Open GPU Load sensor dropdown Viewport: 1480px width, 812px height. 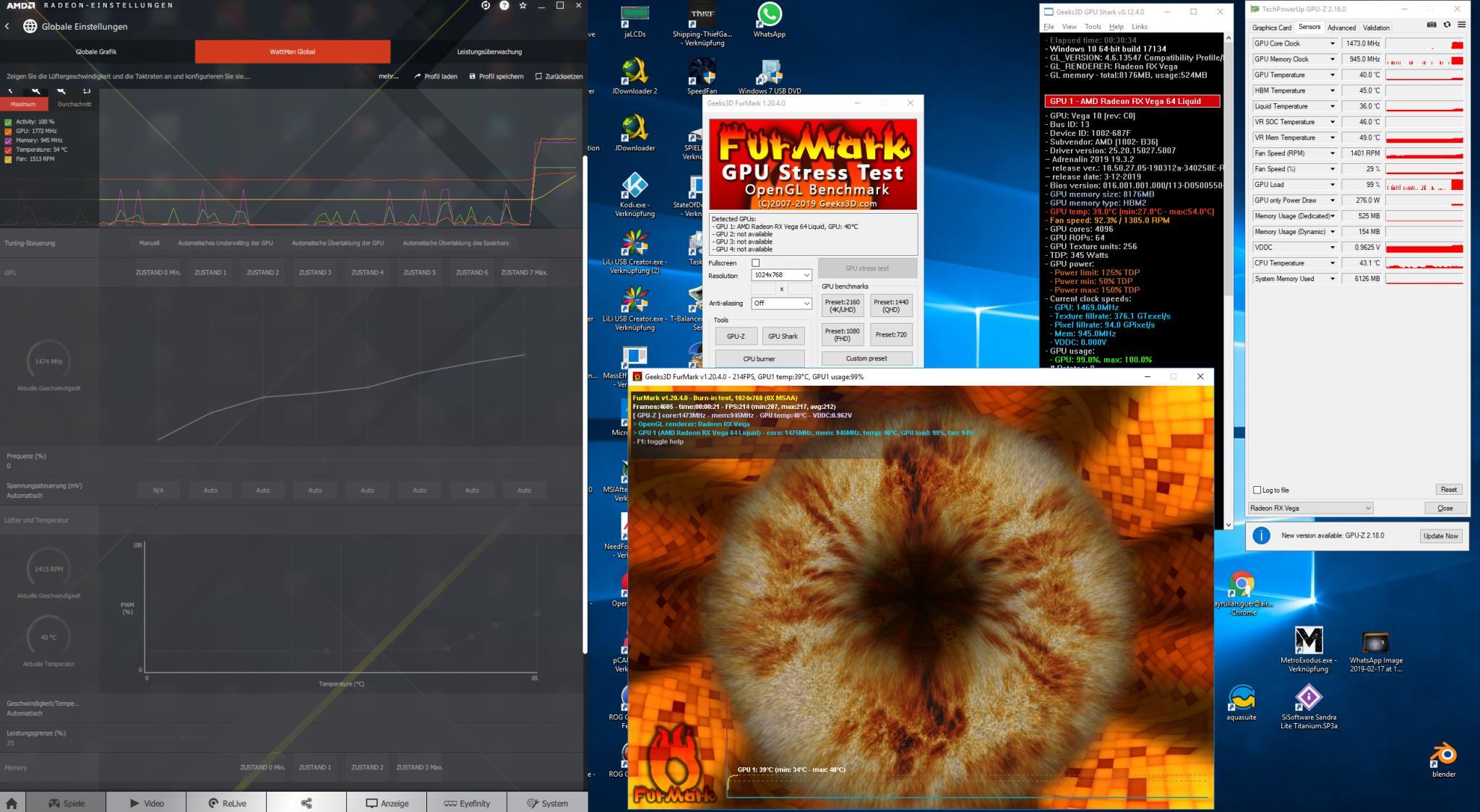click(1332, 185)
